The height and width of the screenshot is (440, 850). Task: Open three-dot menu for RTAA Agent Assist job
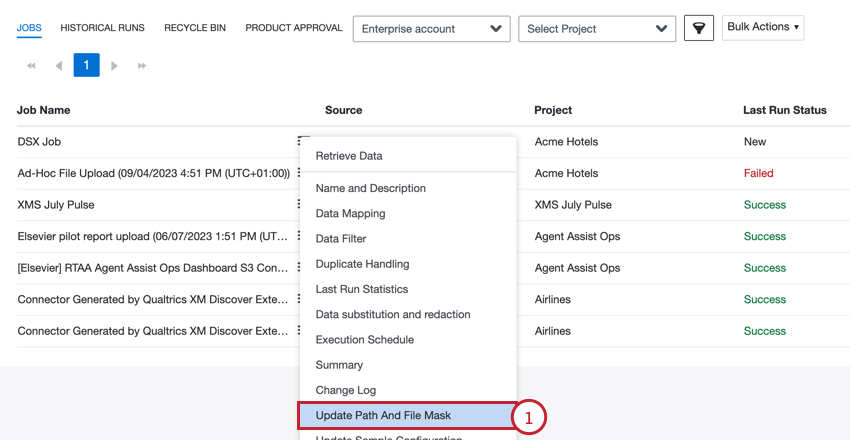click(x=299, y=268)
